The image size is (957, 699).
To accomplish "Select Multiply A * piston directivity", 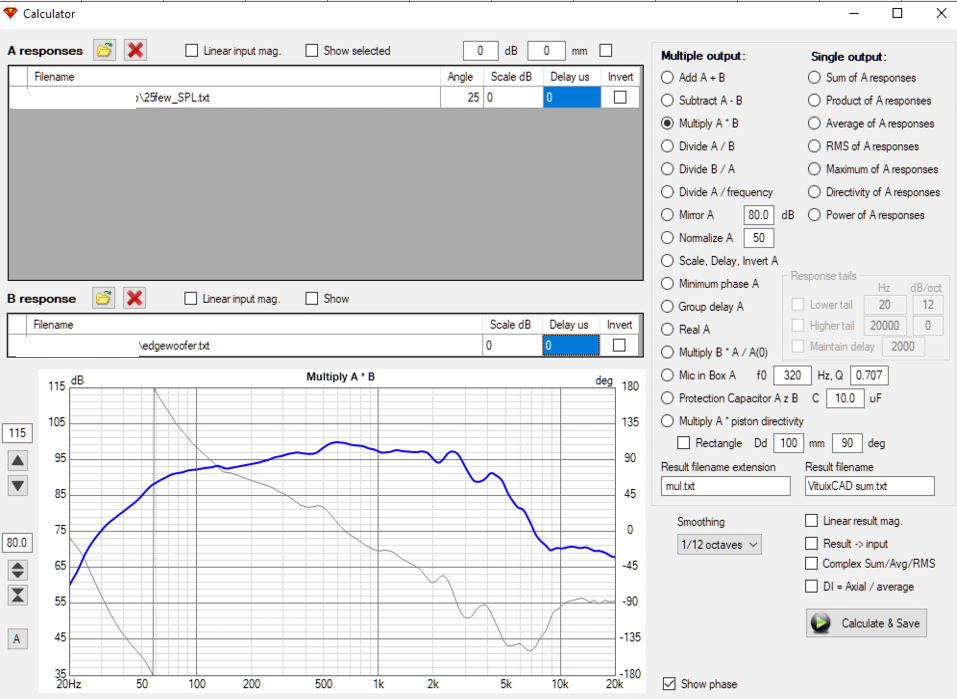I will click(668, 421).
